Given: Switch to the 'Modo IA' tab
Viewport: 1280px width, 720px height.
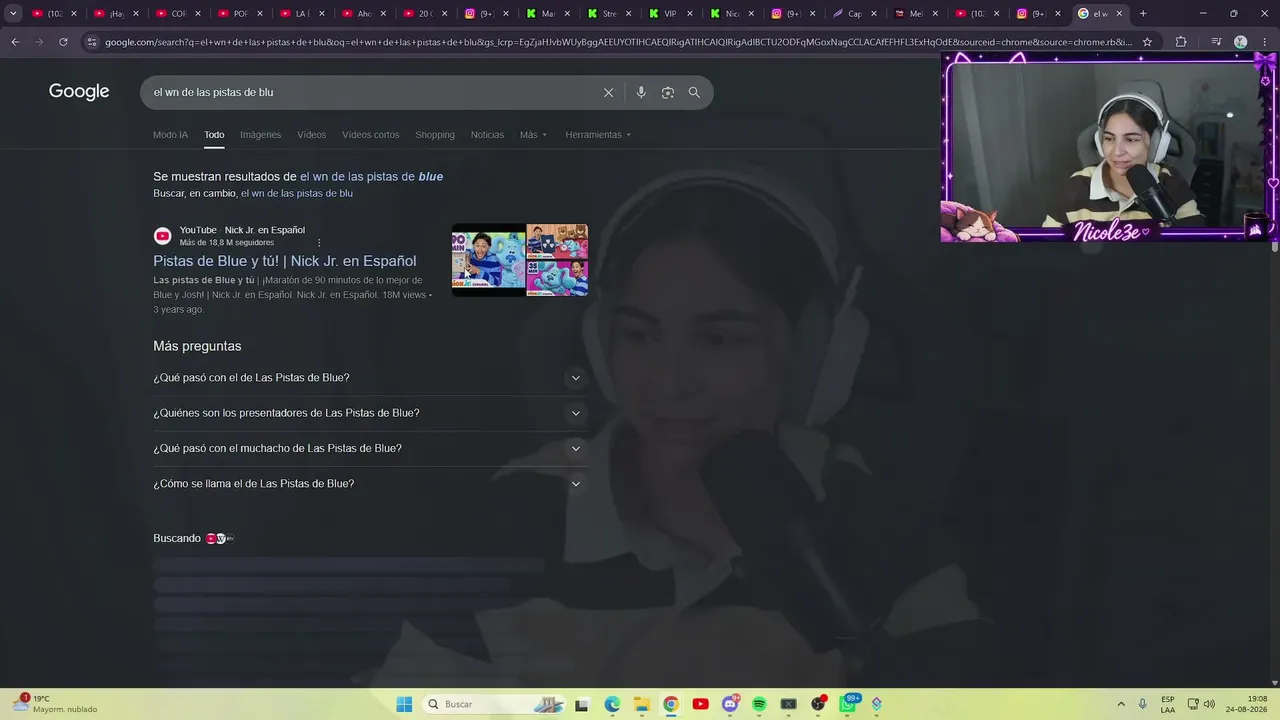Looking at the screenshot, I should point(170,135).
